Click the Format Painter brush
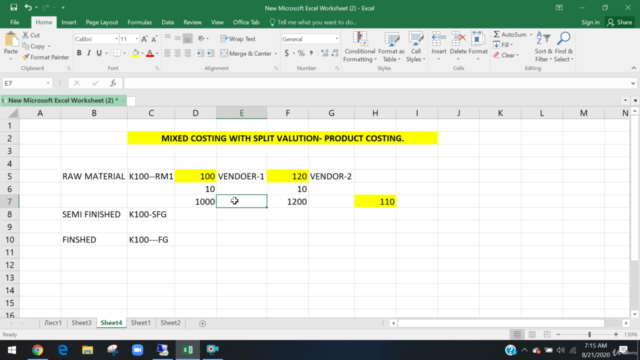The width and height of the screenshot is (640, 360). point(26,57)
